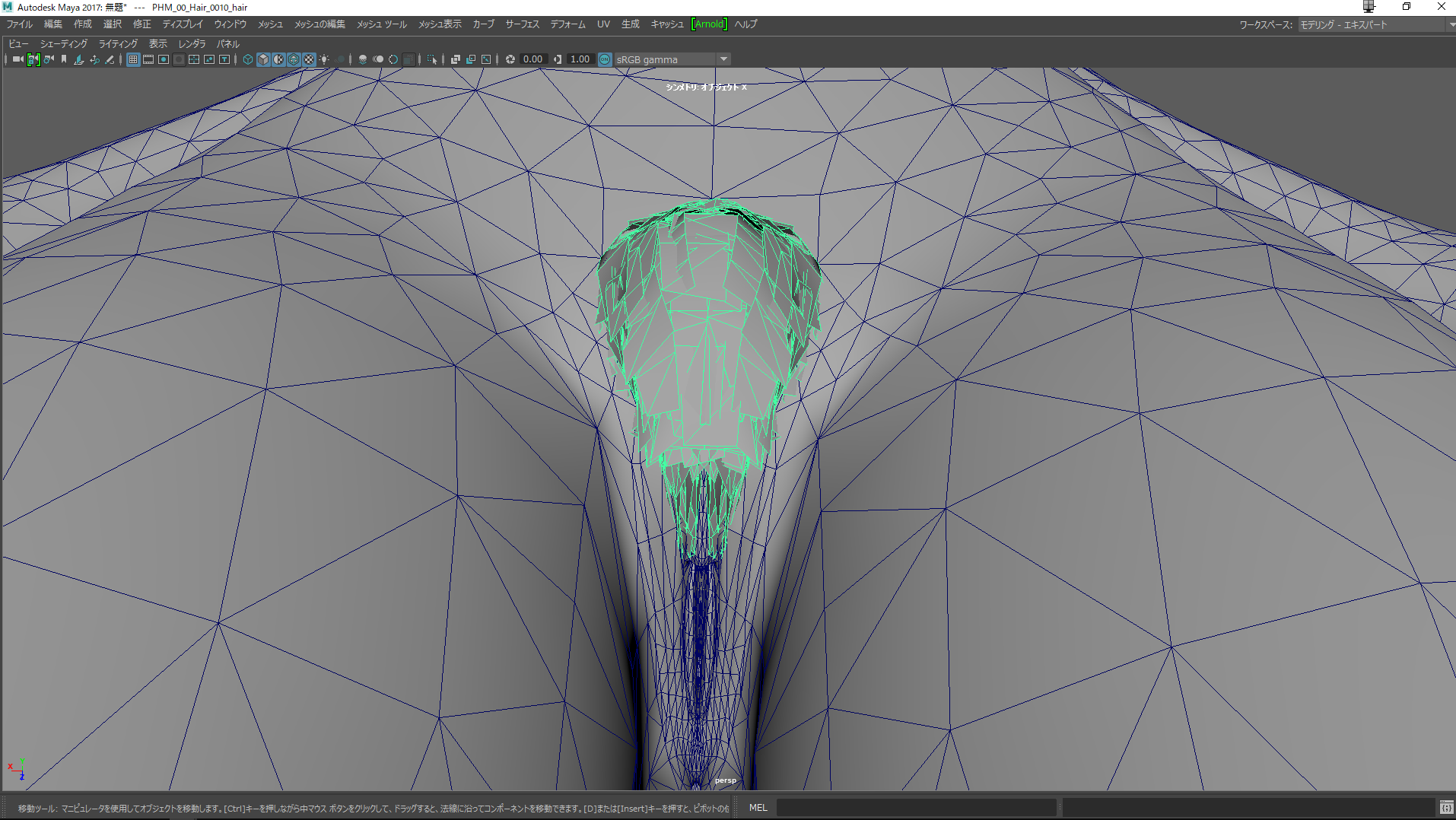Click the Select Camera icon
The width and height of the screenshot is (1456, 820).
tap(17, 59)
